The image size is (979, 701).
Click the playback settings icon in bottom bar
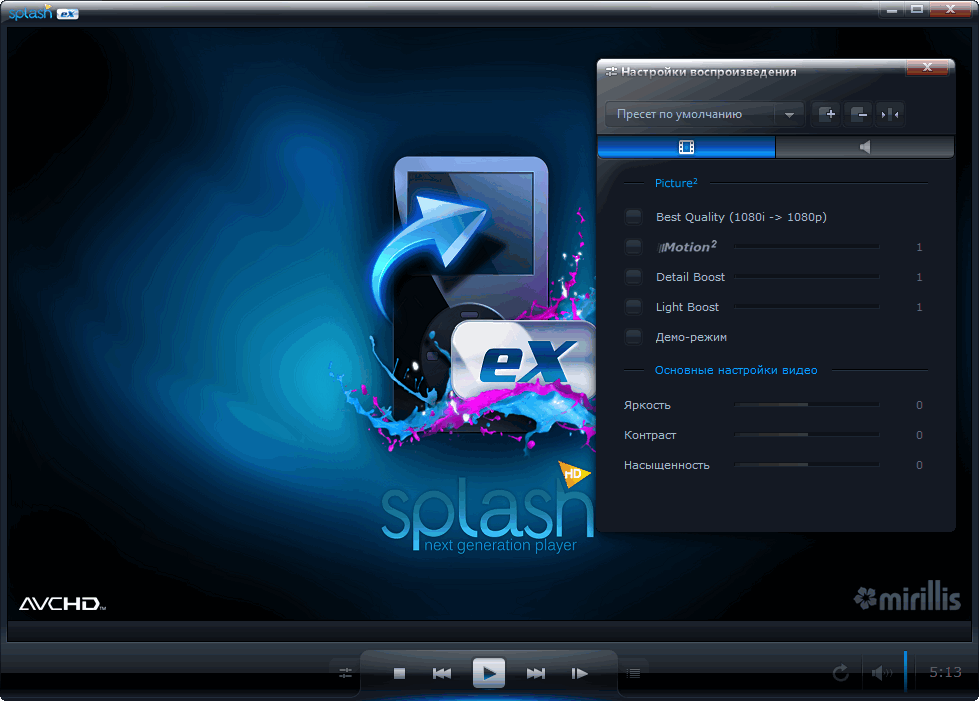click(x=345, y=673)
